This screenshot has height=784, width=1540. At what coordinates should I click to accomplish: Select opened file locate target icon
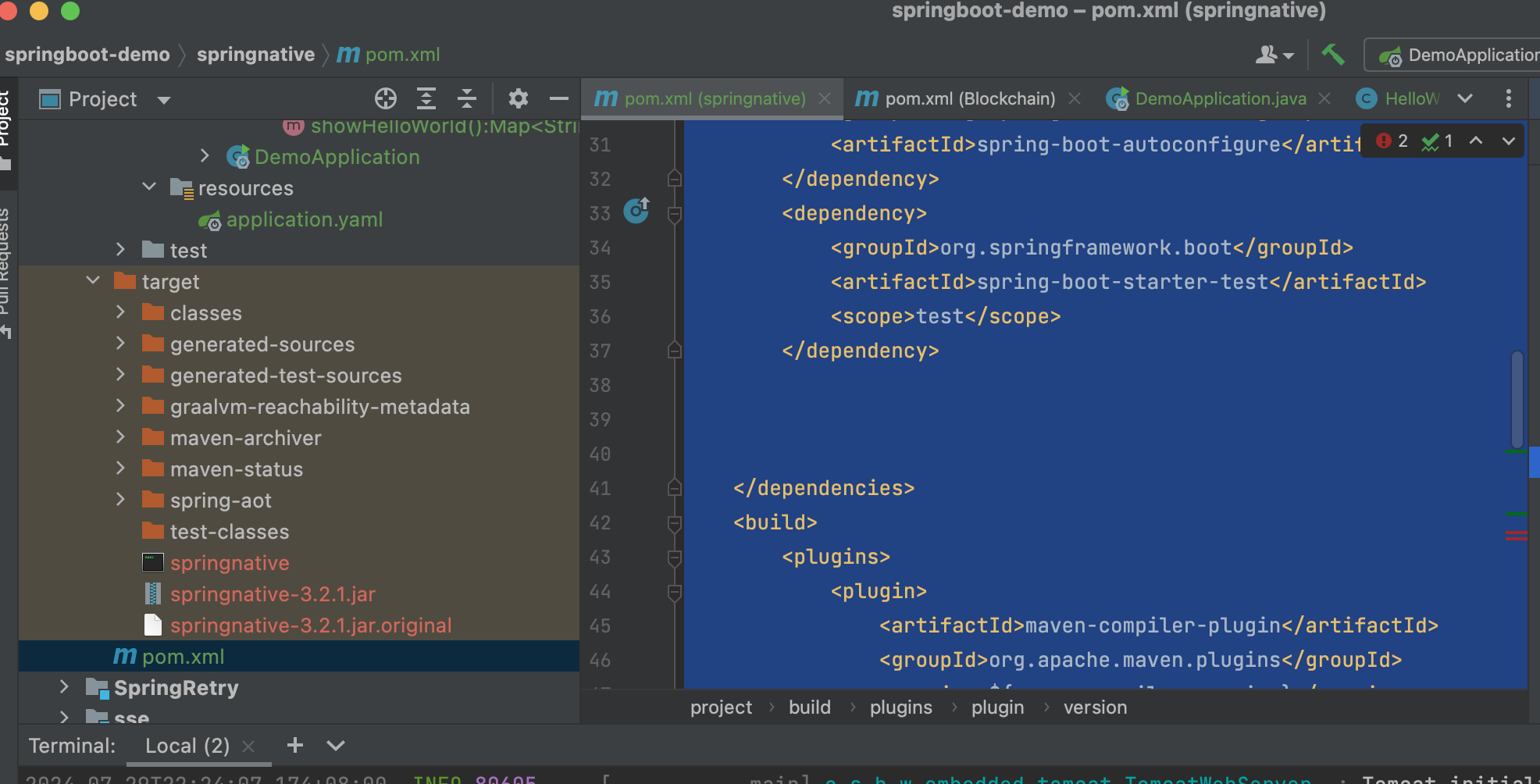[x=386, y=98]
